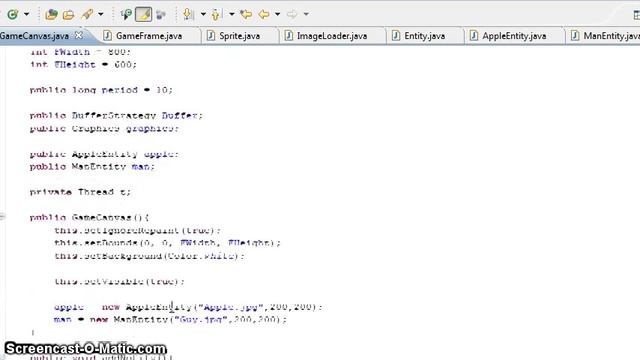Switch to the Sprite.java tab
Screen dimensions: 640x360
(240, 36)
